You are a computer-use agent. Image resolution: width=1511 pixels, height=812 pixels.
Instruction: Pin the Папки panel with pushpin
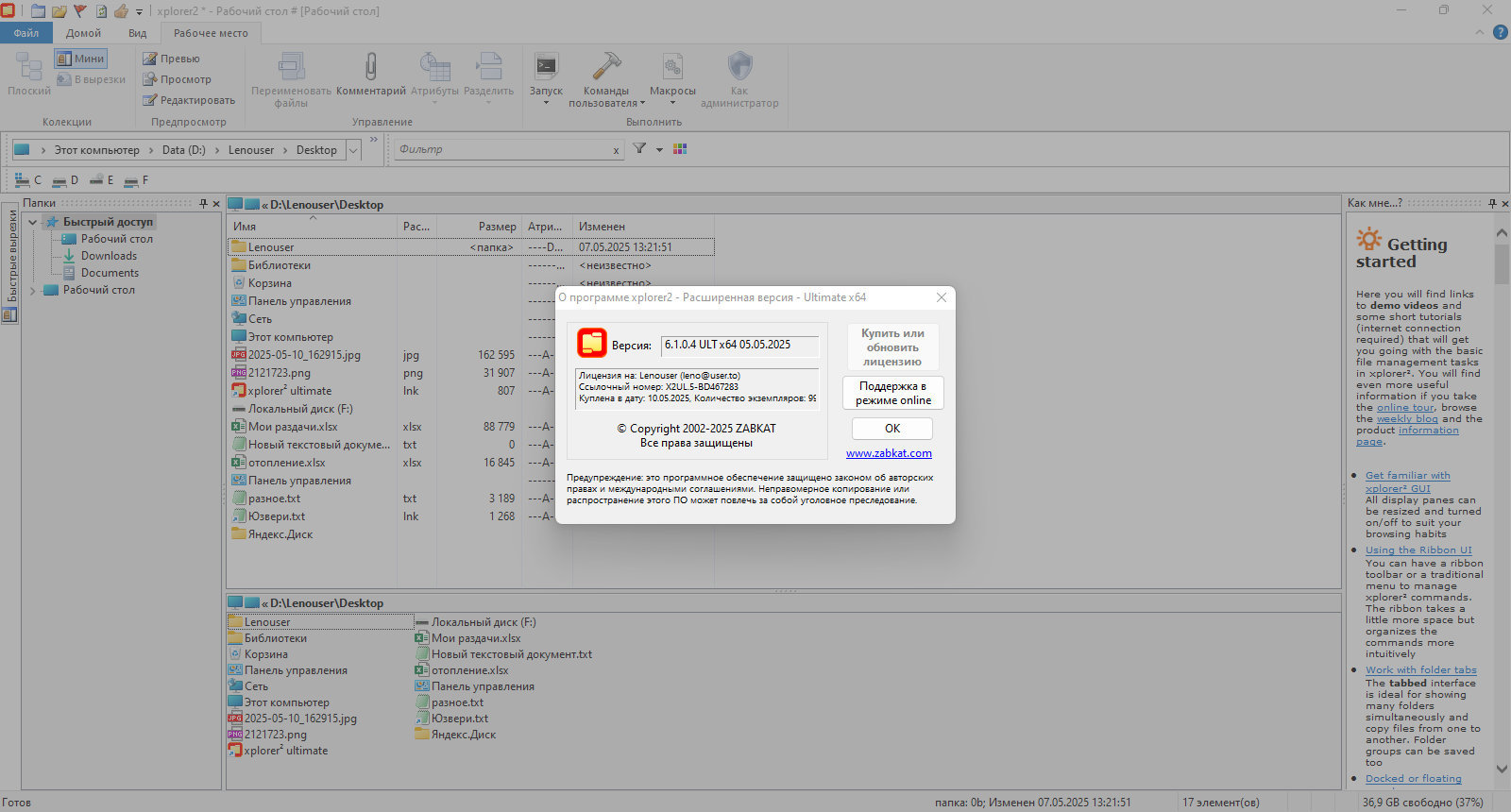tap(203, 203)
